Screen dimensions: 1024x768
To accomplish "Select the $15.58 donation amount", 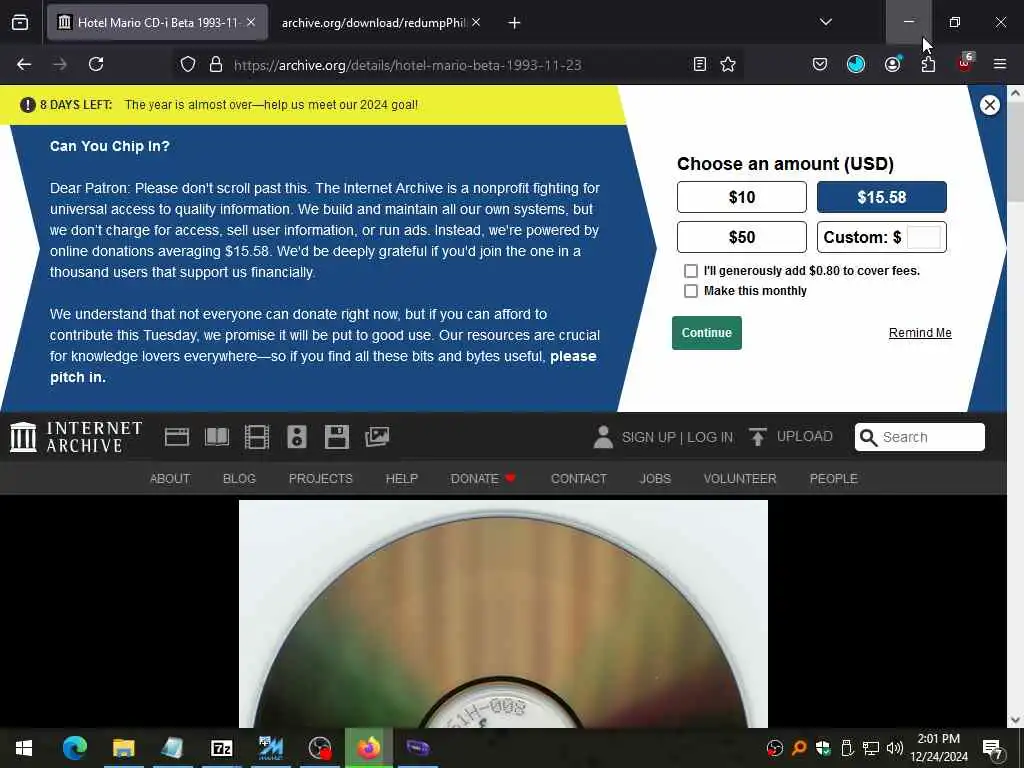I will click(x=882, y=197).
